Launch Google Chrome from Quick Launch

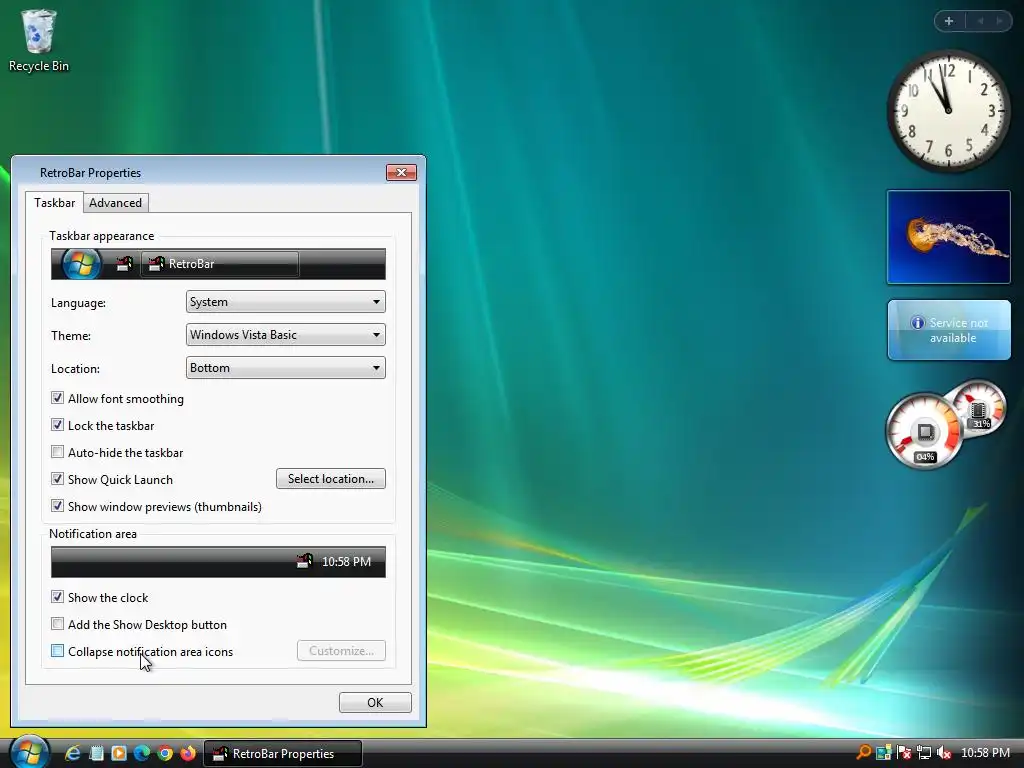coord(165,753)
